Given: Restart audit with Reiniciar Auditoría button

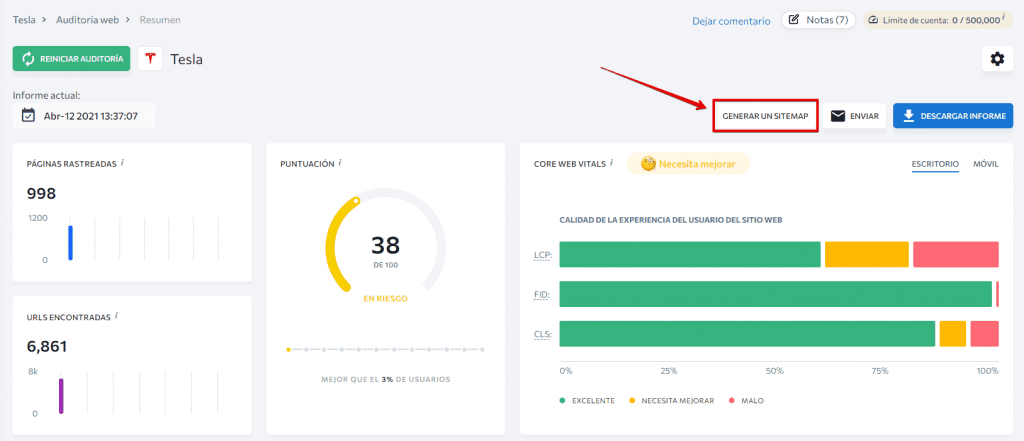Looking at the screenshot, I should click(x=71, y=59).
